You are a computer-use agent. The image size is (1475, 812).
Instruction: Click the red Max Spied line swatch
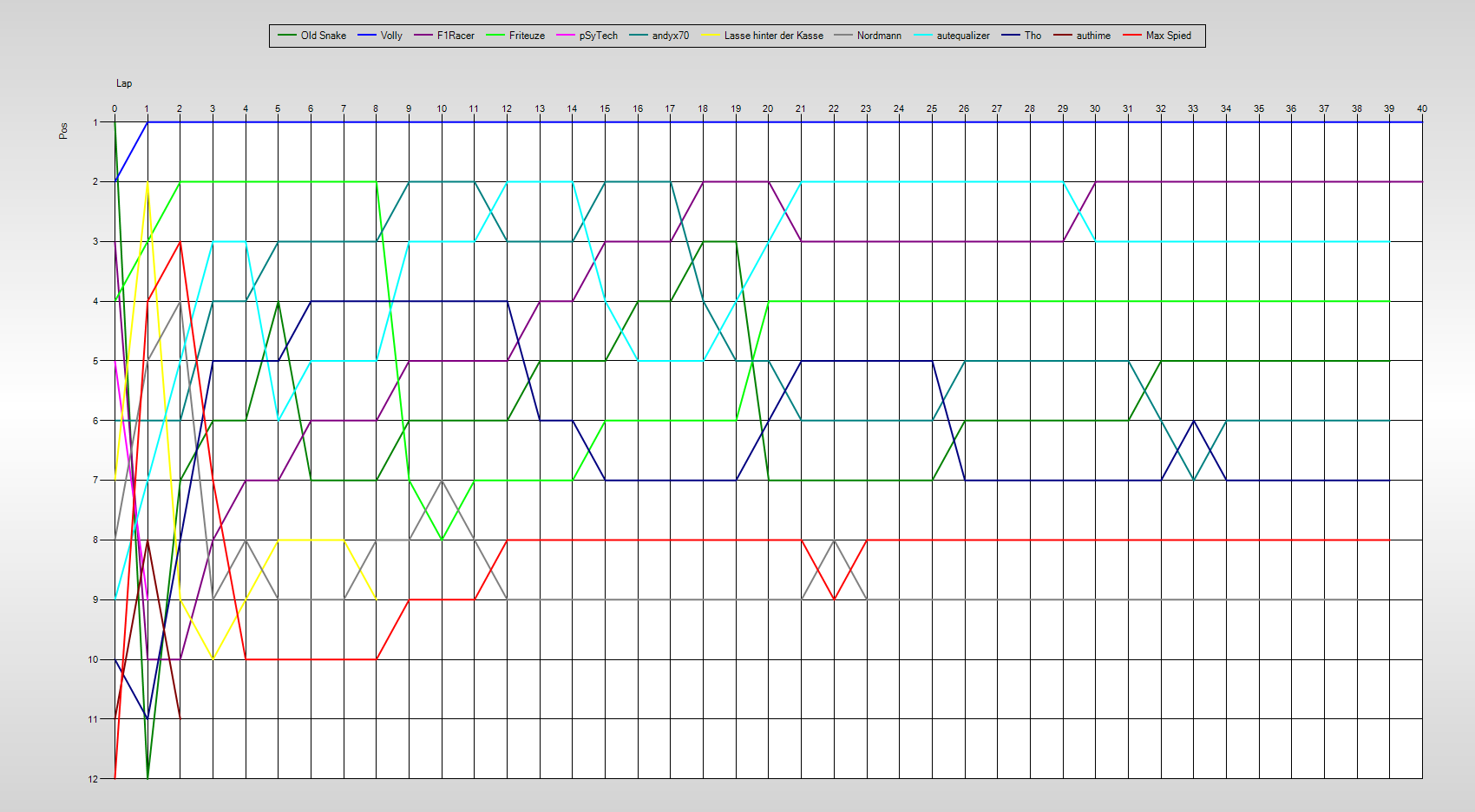(1132, 36)
